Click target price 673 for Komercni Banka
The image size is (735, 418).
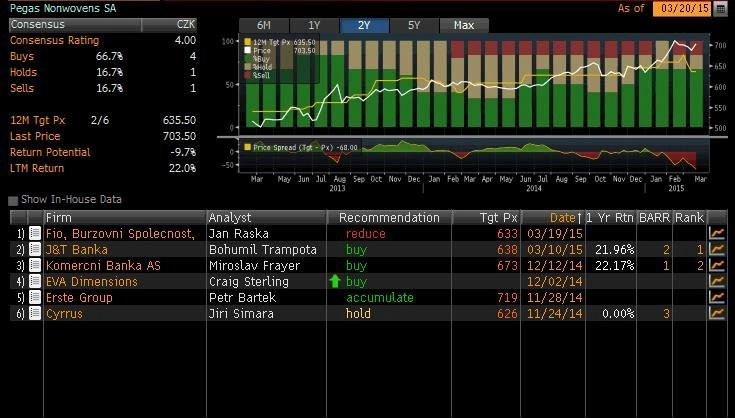(507, 265)
